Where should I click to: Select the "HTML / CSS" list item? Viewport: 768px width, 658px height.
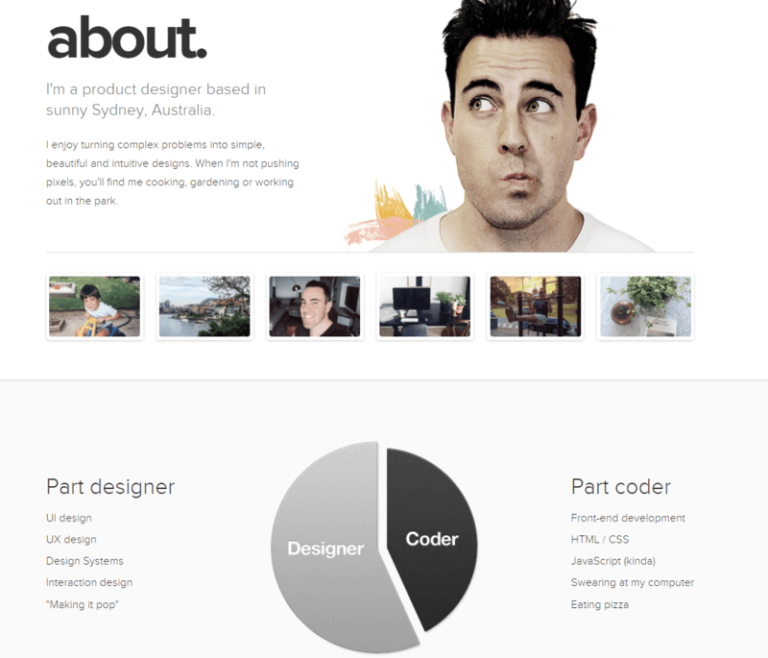tap(600, 540)
